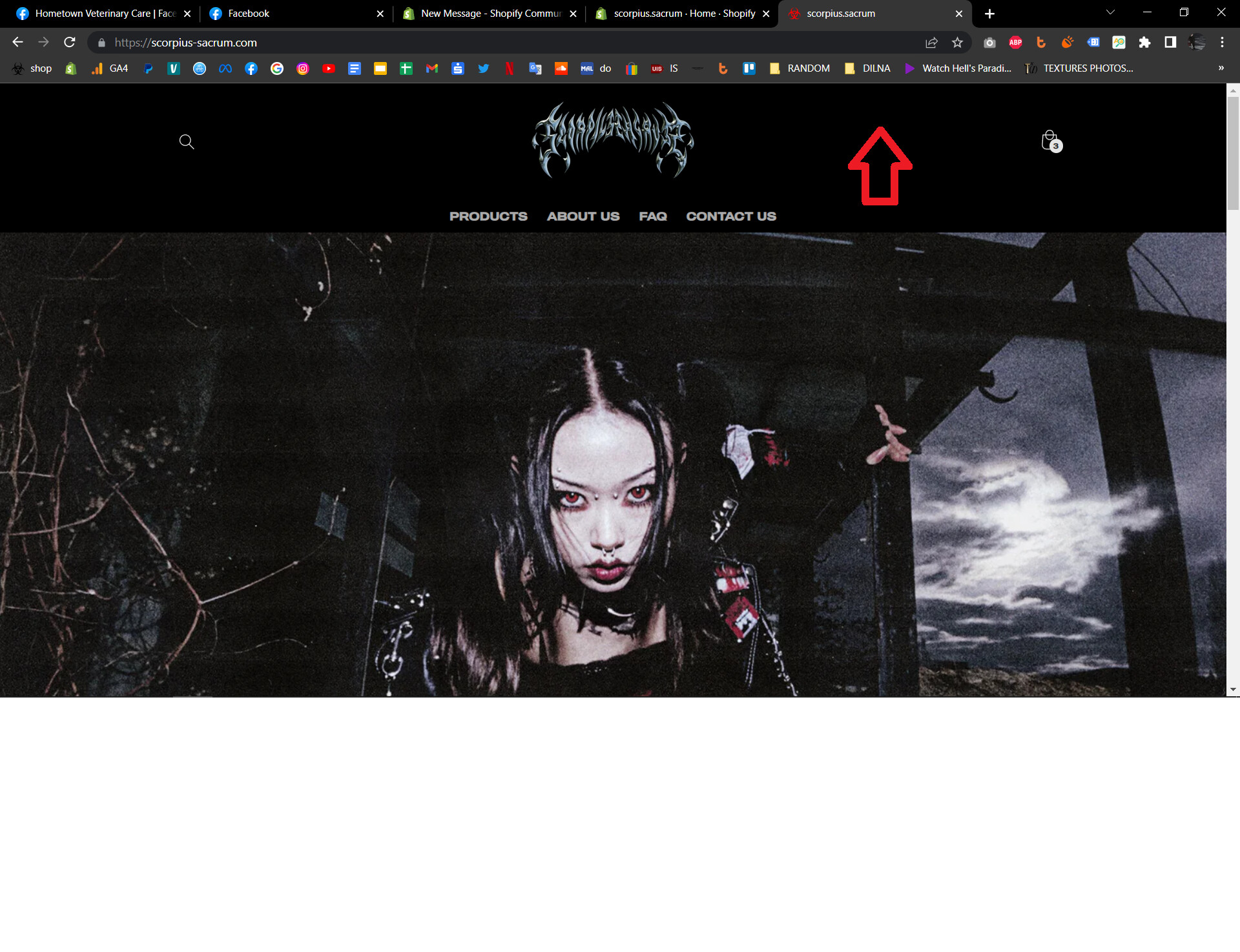Toggle the browser side panel
The height and width of the screenshot is (952, 1240).
[1170, 43]
